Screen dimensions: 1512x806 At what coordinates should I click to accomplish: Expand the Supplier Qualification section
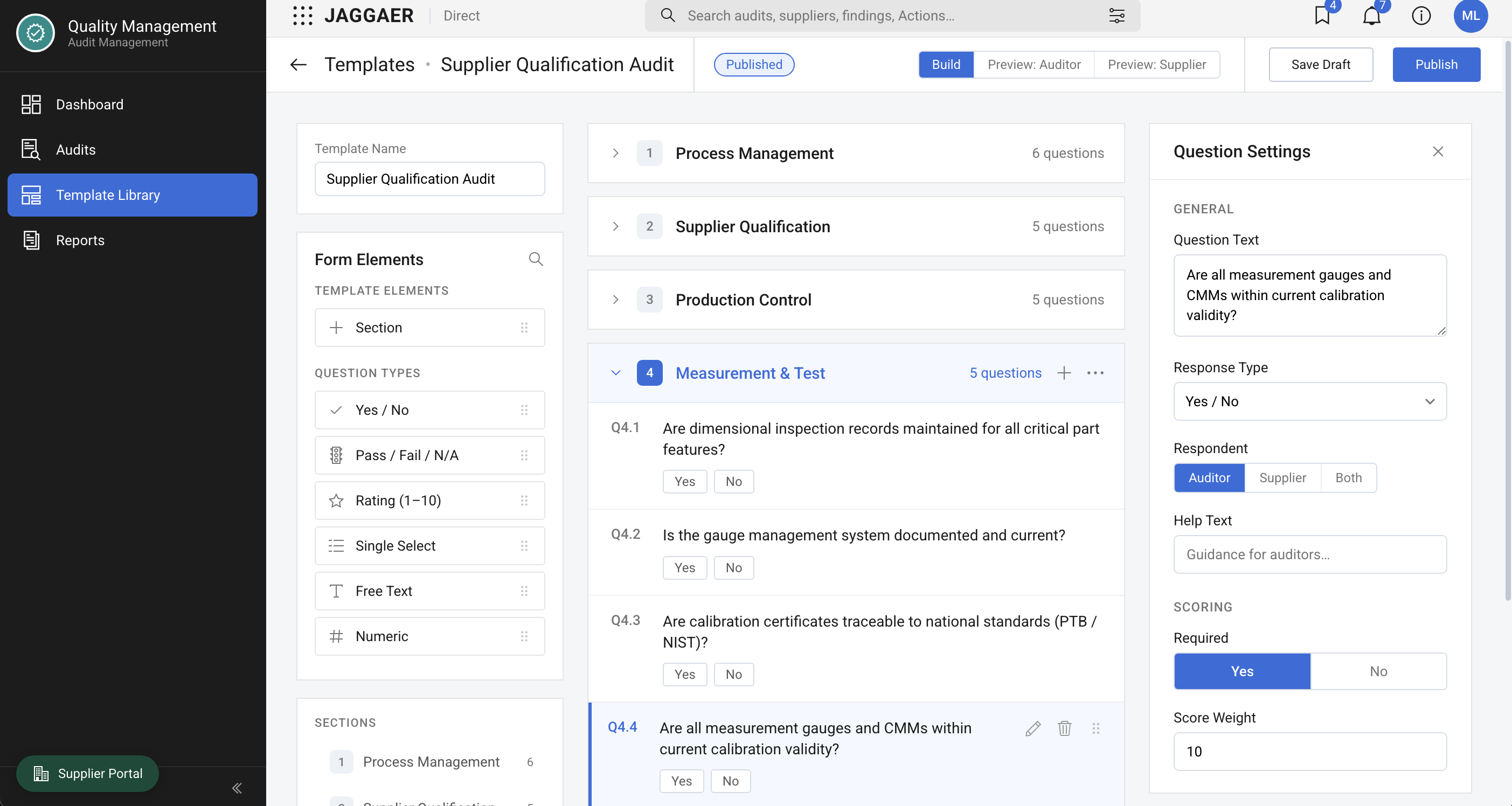click(615, 227)
